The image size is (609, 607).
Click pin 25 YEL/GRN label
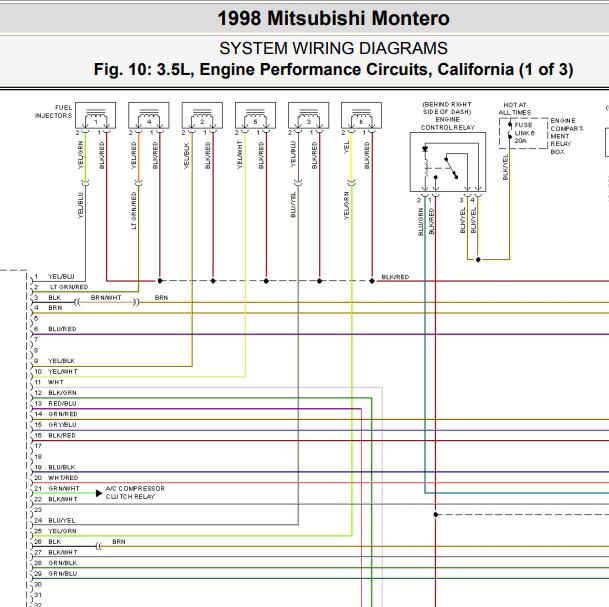click(62, 531)
